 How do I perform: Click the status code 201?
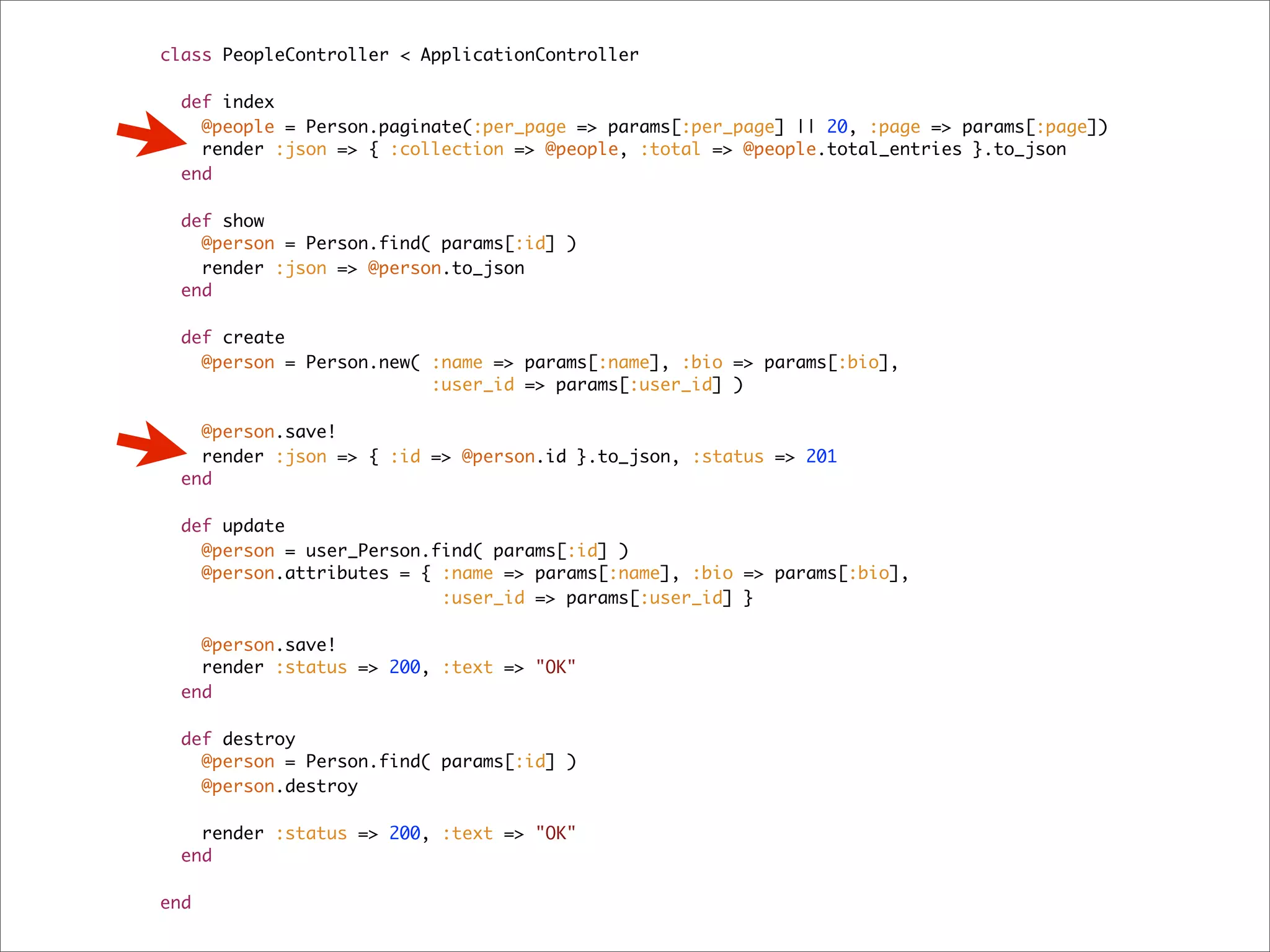point(821,456)
